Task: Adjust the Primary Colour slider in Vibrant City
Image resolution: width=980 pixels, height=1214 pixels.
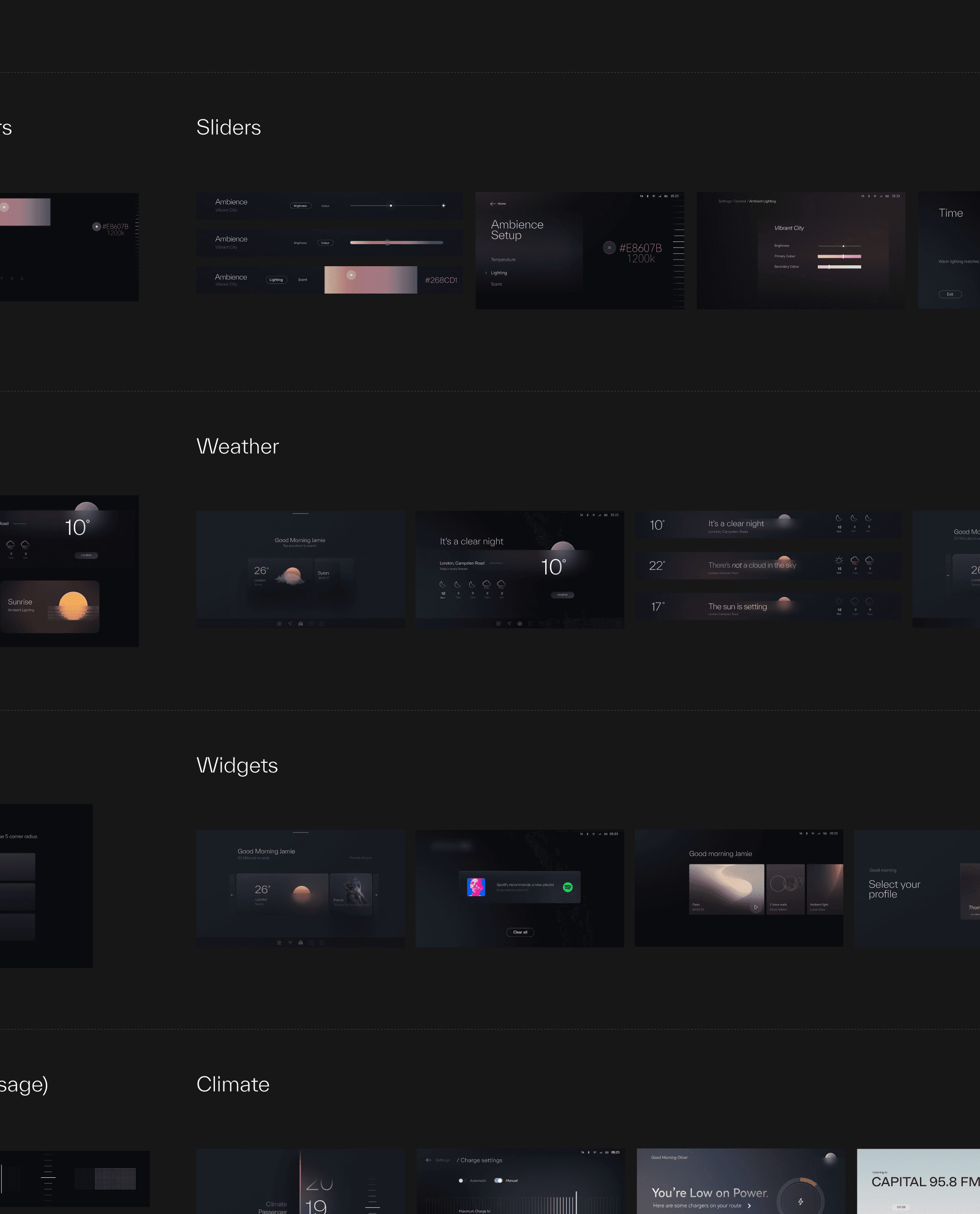Action: point(839,256)
